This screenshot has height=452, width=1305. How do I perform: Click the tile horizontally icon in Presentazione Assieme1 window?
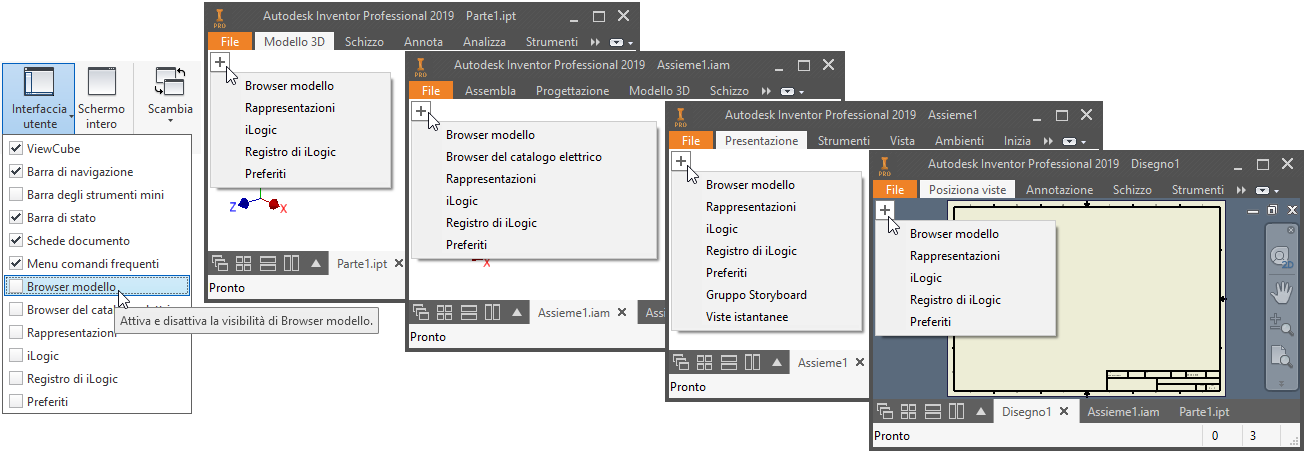click(x=729, y=362)
